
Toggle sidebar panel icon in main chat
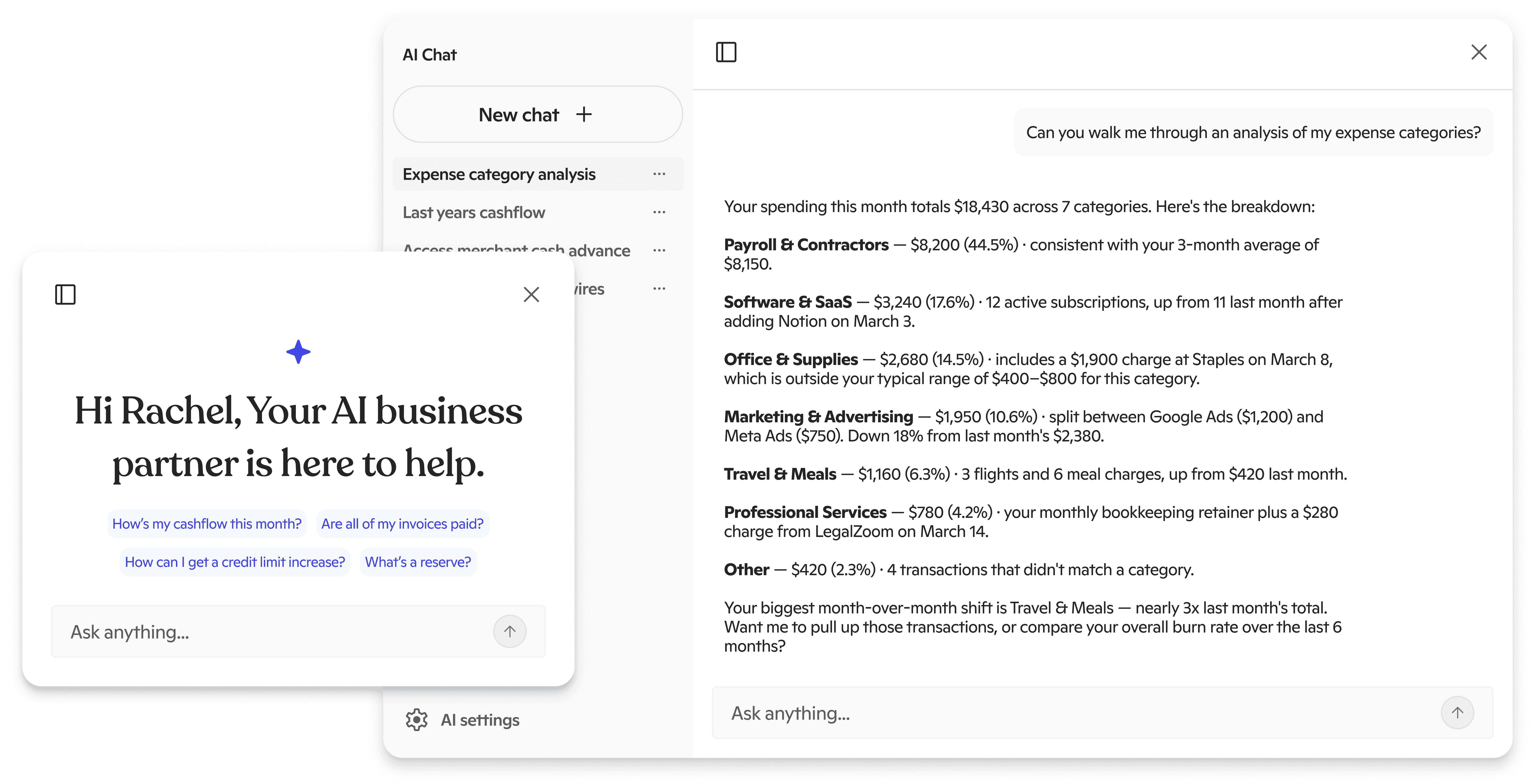click(x=726, y=52)
